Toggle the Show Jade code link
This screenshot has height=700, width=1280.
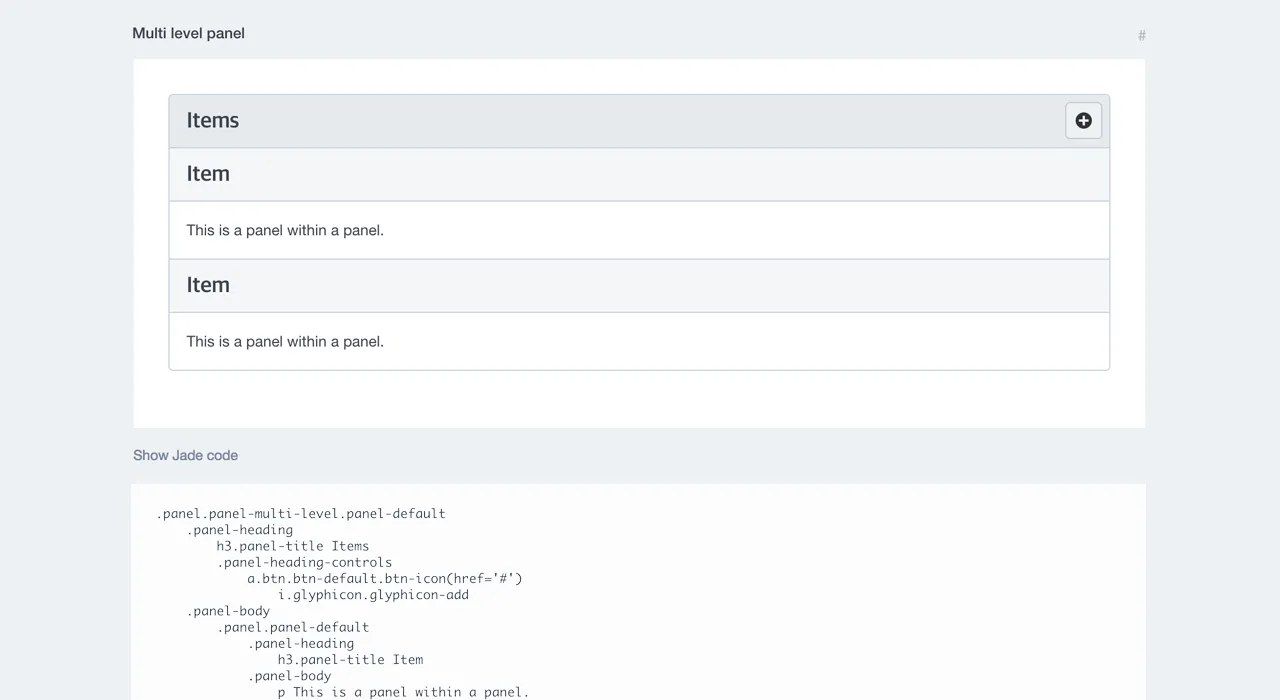tap(185, 455)
